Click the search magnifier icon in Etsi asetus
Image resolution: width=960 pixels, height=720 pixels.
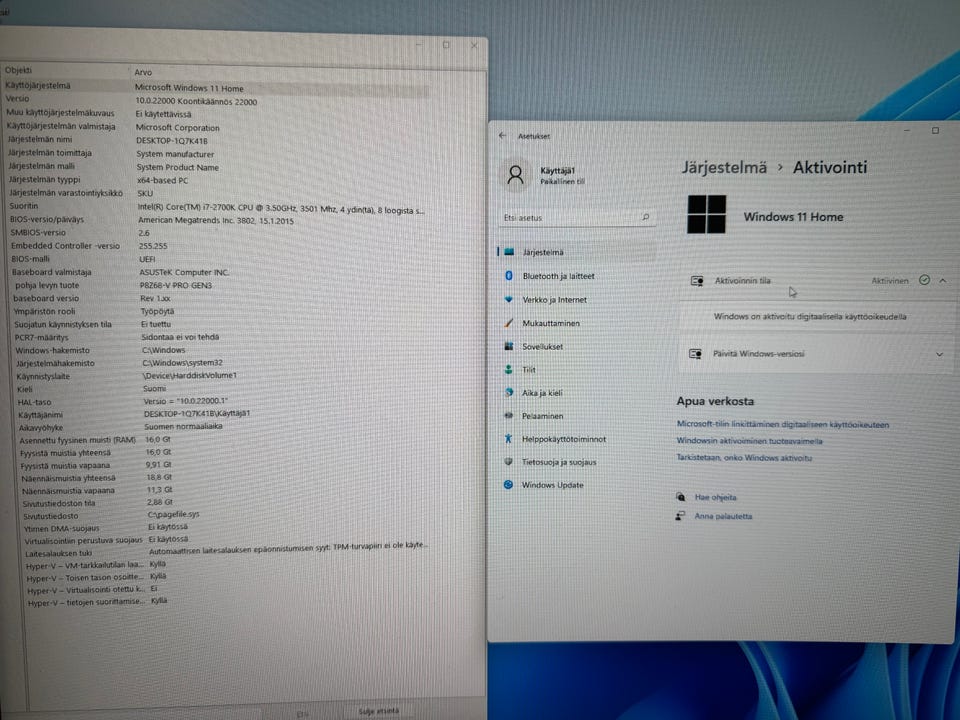tap(645, 217)
